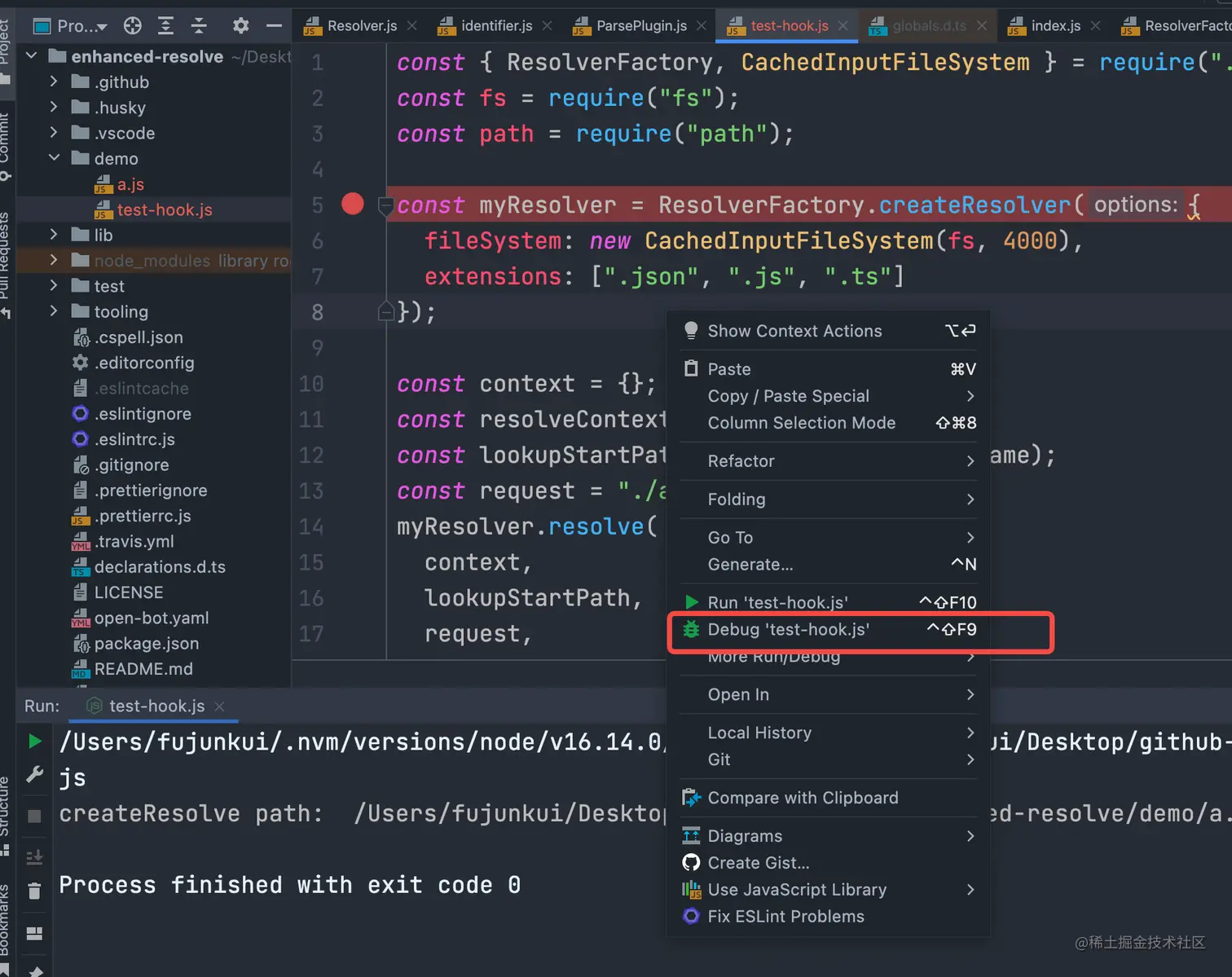Click the Select Opened File crosshair icon

(133, 26)
